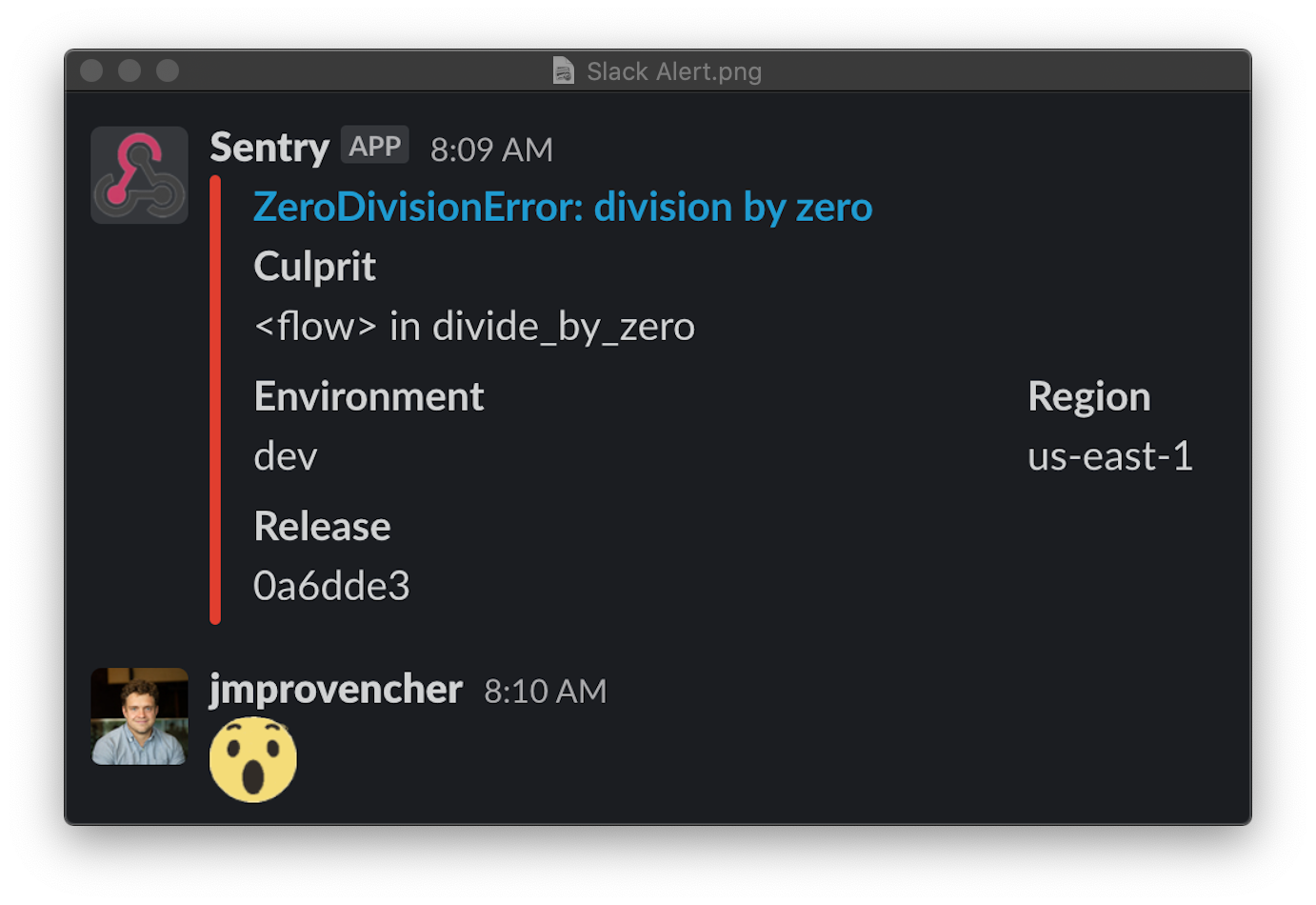Click the 8:10 AM timestamp on jmprovencher's message
Screen dimensions: 1316x905
pyautogui.click(x=545, y=691)
